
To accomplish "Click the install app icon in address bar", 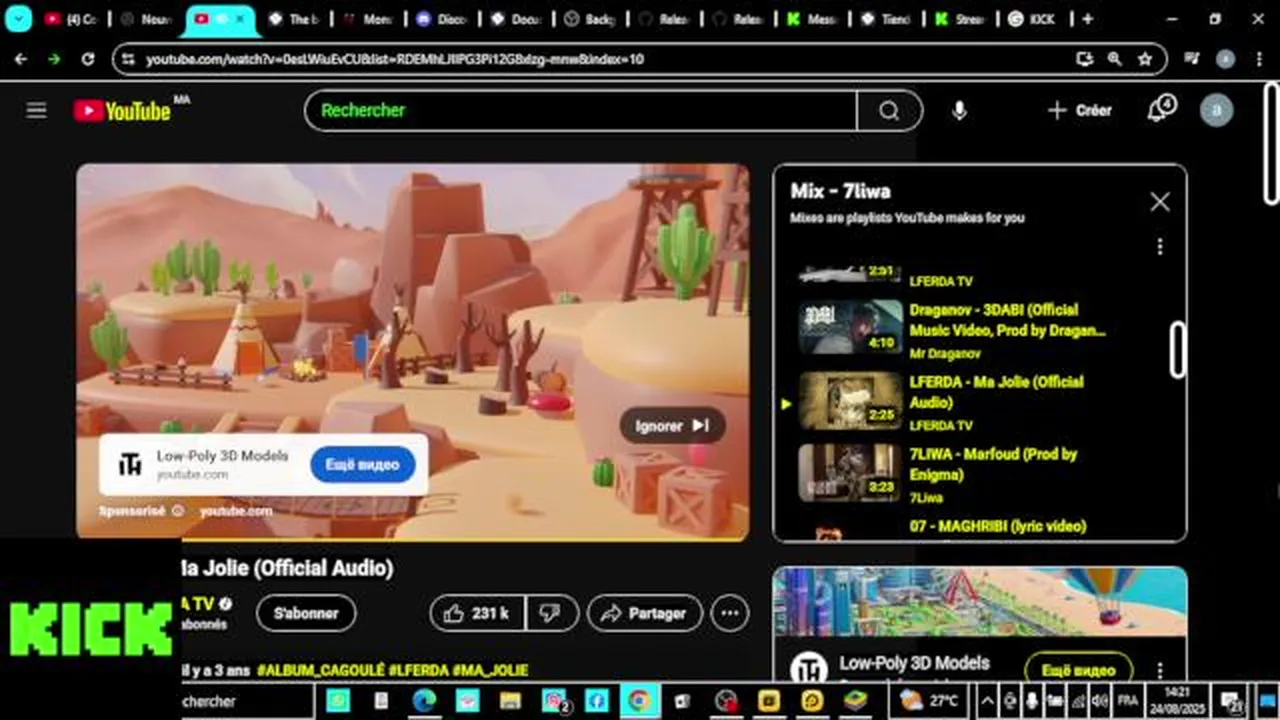I will (x=1084, y=59).
